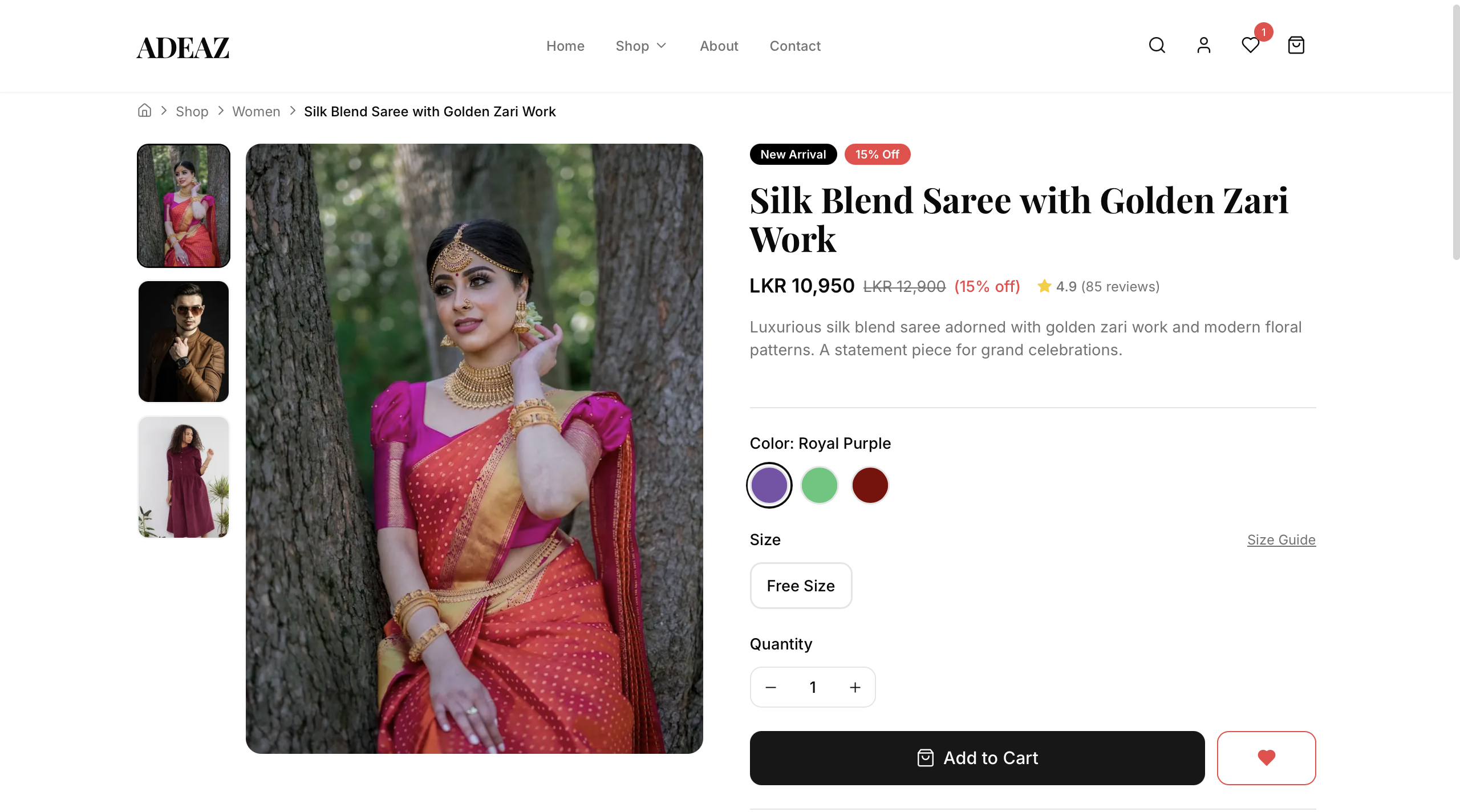1460x812 pixels.
Task: Toggle the red heart wishlist button
Action: (x=1266, y=758)
